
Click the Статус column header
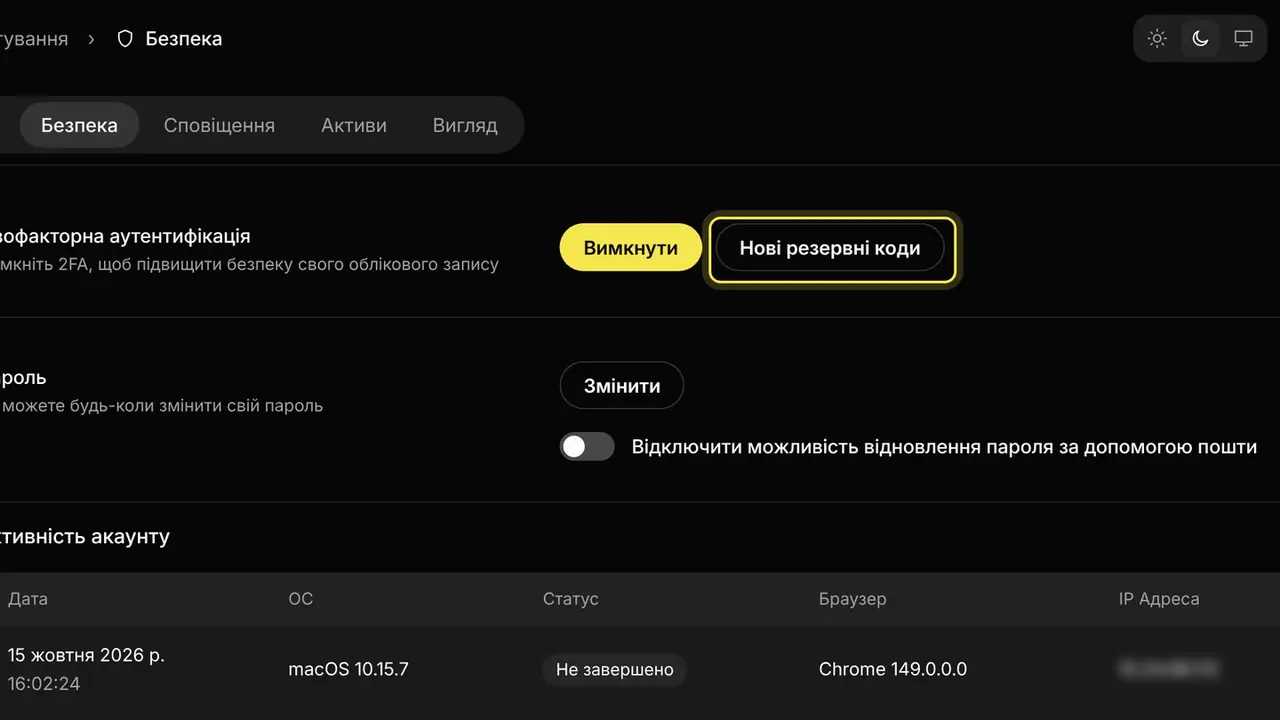571,599
